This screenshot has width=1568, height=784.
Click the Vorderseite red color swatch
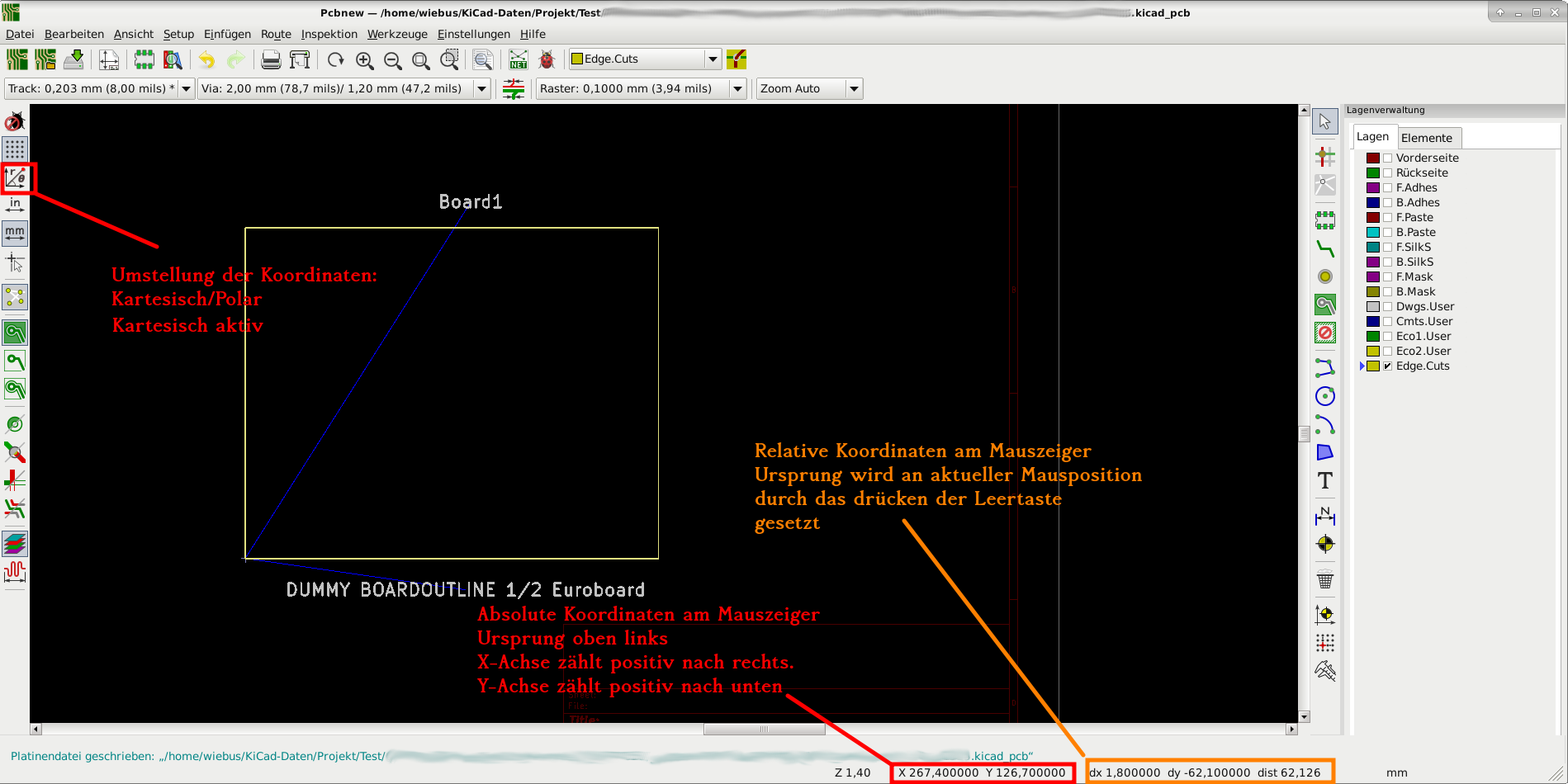pos(1373,158)
